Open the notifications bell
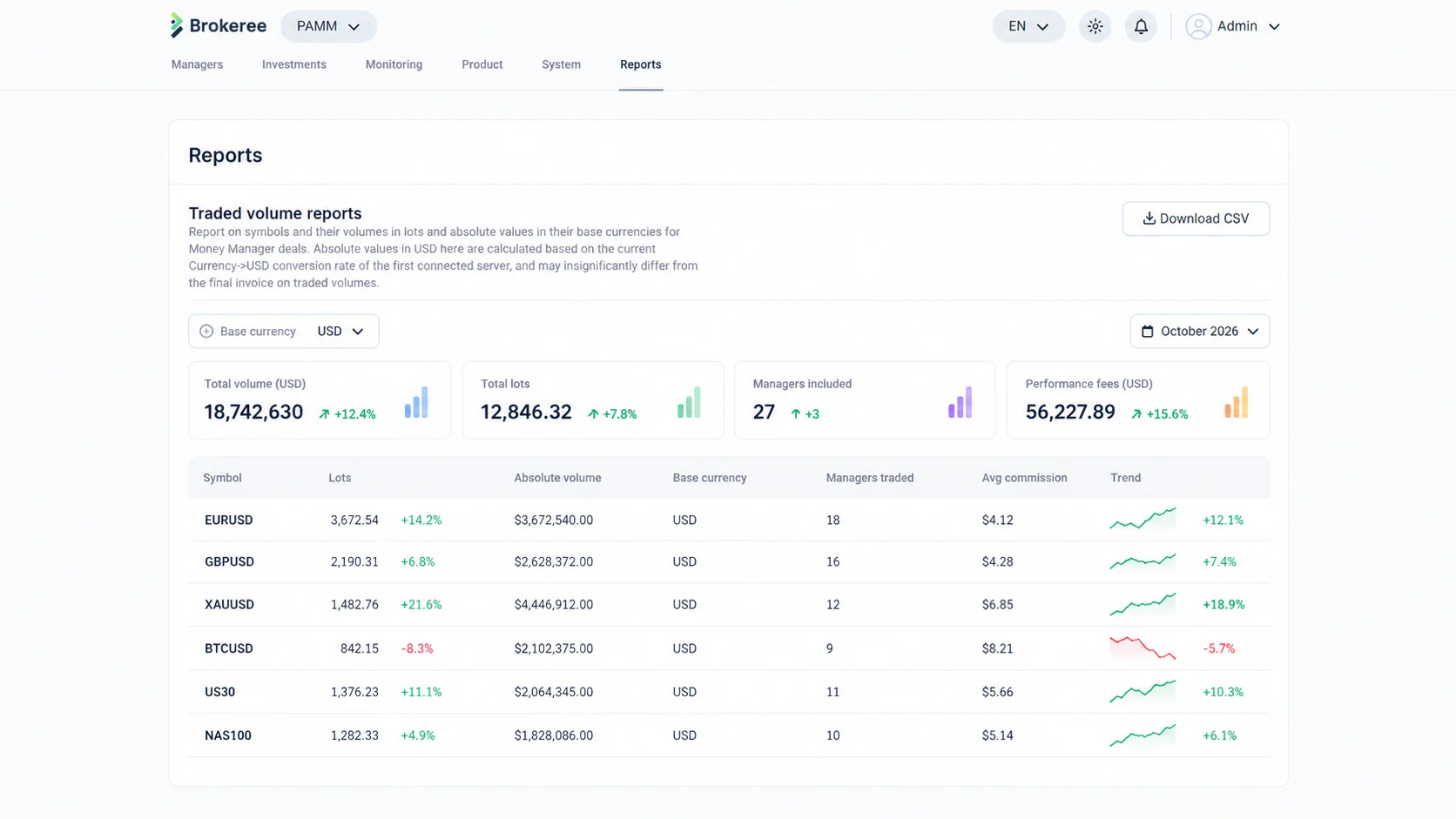 [x=1141, y=26]
